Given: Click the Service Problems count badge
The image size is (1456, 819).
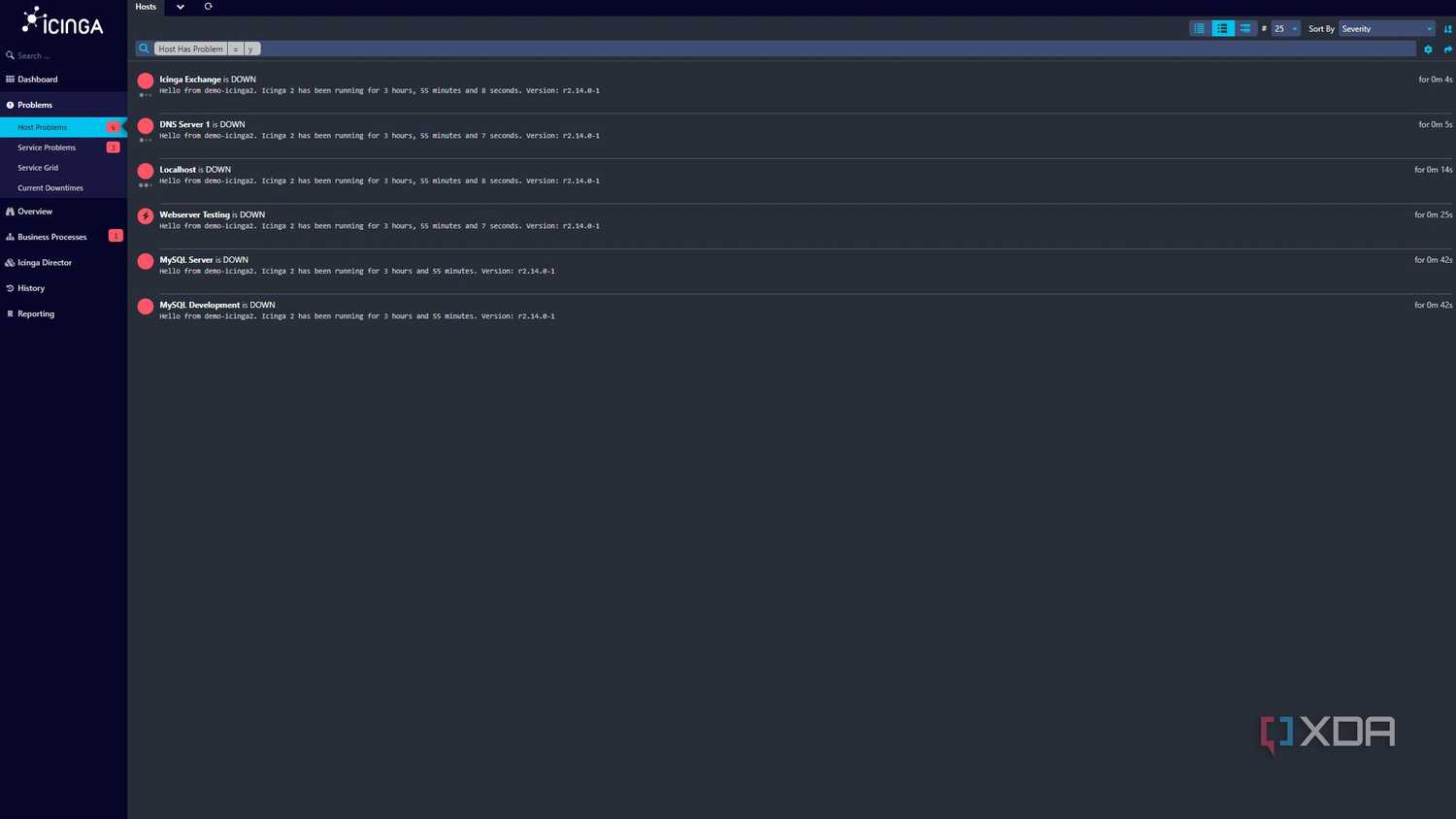Looking at the screenshot, I should pos(113,147).
